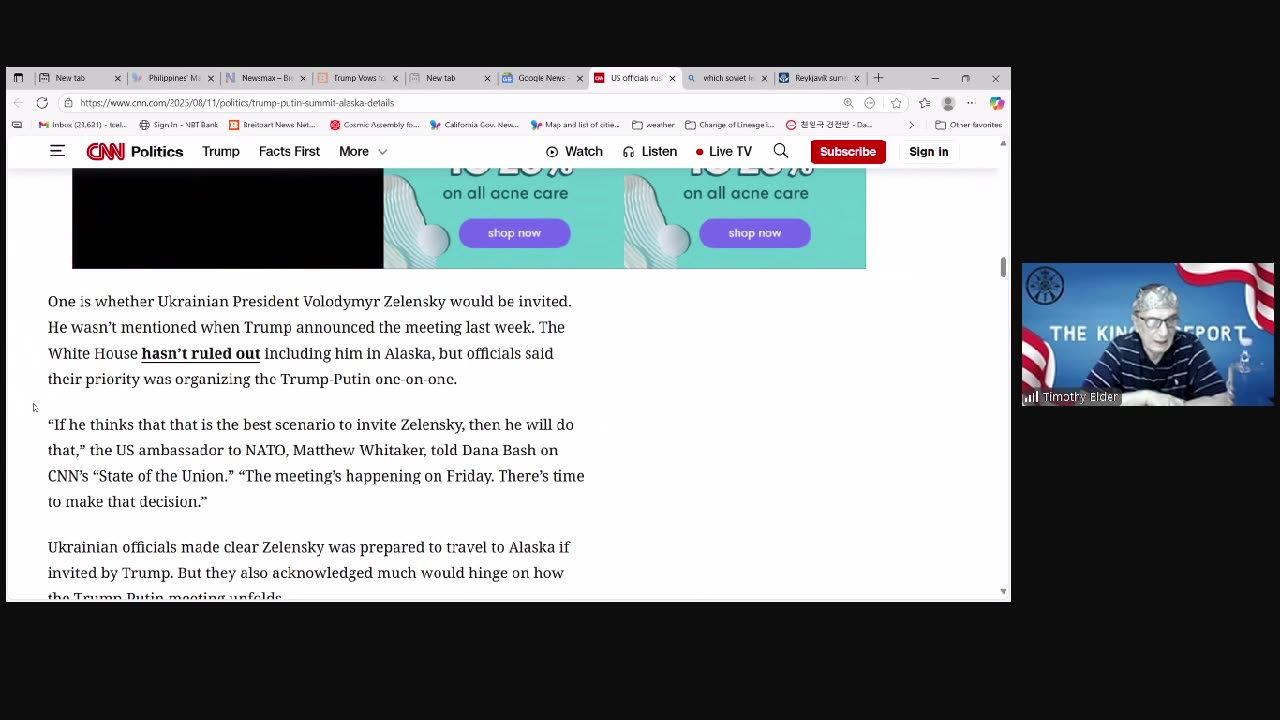Open the weather bookmarks folder

(x=653, y=125)
